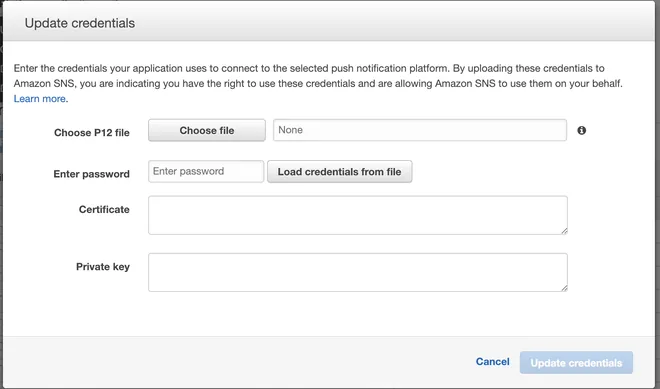Open the Learn more link
The width and height of the screenshot is (660, 389).
click(40, 99)
